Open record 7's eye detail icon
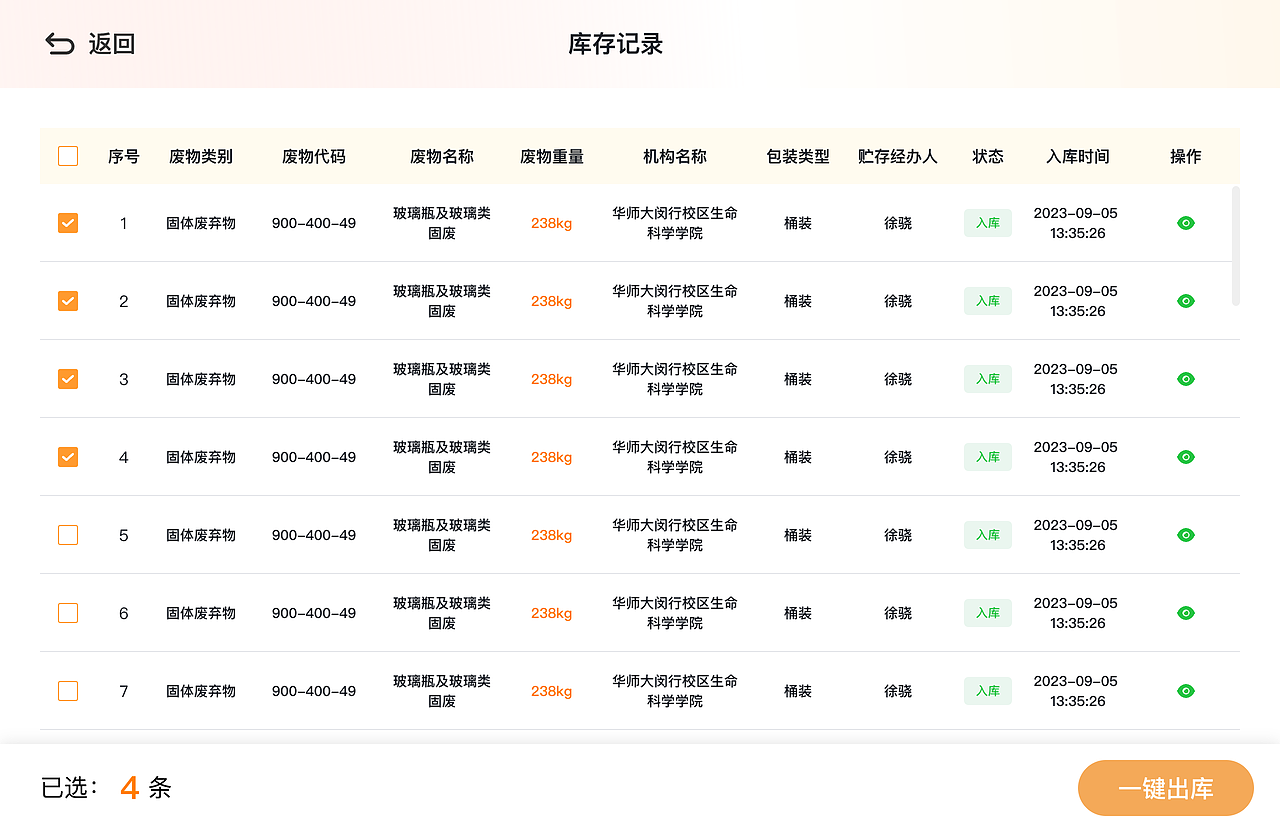Image resolution: width=1280 pixels, height=832 pixels. [x=1185, y=691]
